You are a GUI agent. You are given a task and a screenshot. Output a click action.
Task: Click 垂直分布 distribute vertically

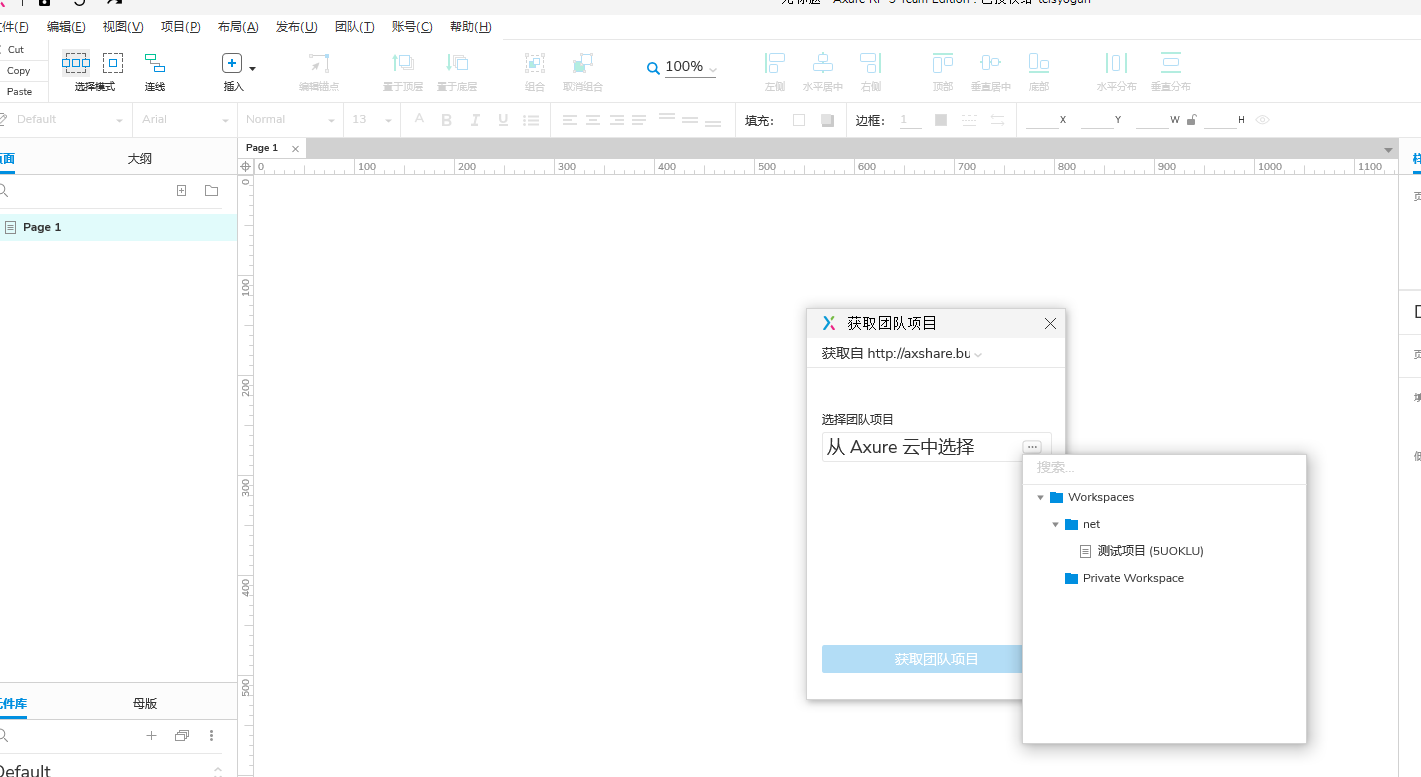1171,64
